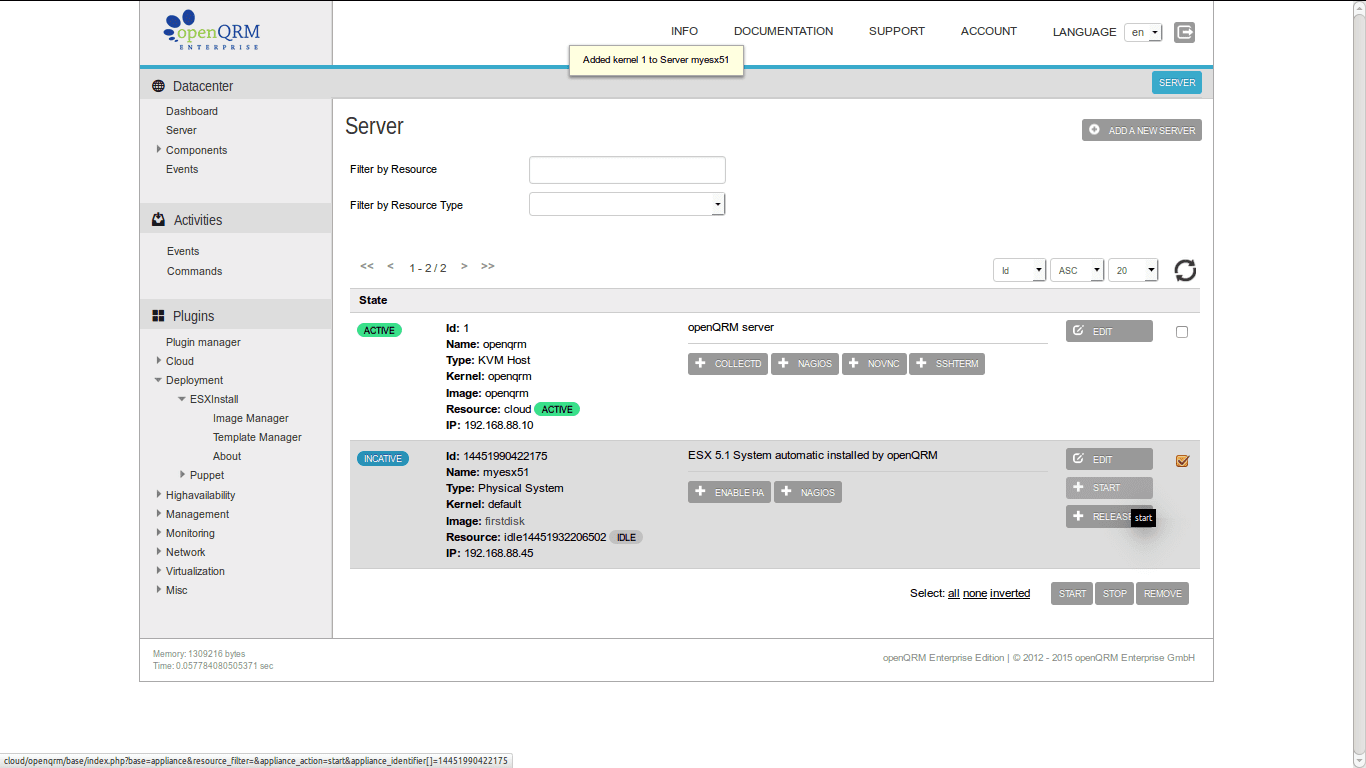Open the 20 results per page dropdown

coord(1133,270)
